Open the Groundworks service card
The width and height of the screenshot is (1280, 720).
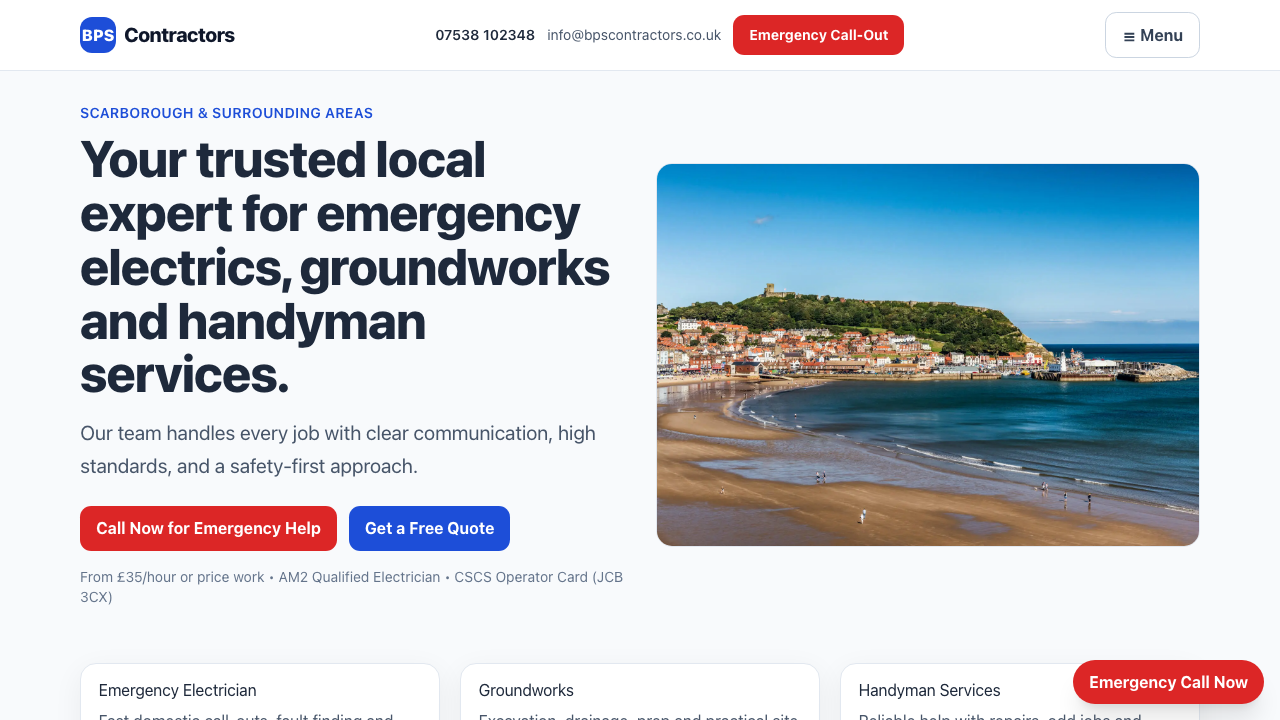pos(639,690)
